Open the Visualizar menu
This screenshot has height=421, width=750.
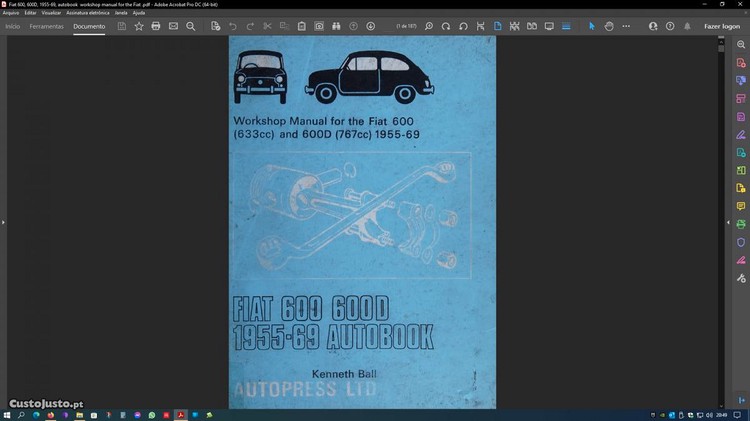click(x=51, y=12)
